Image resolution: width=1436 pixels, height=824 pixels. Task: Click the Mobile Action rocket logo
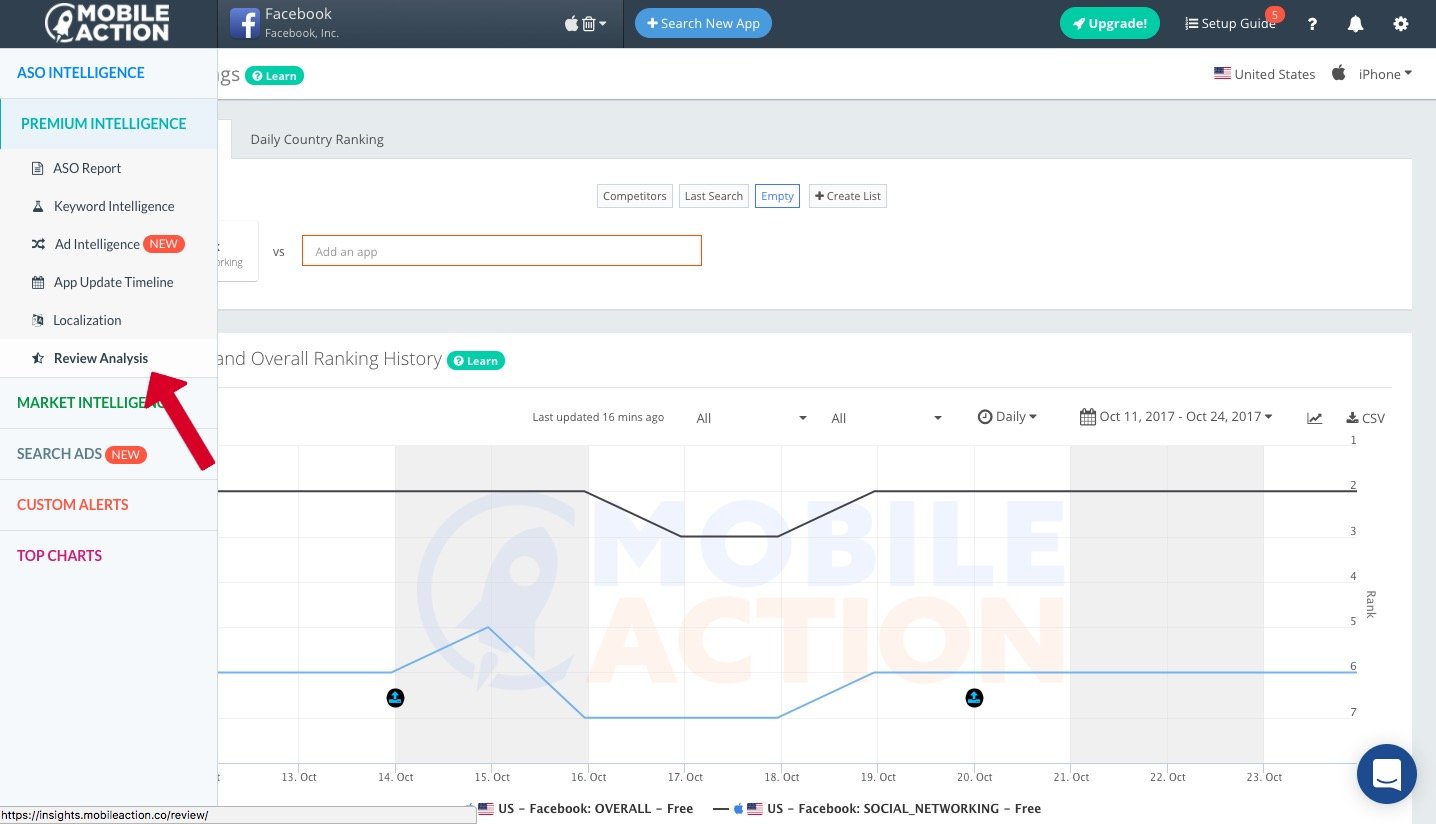click(x=107, y=23)
